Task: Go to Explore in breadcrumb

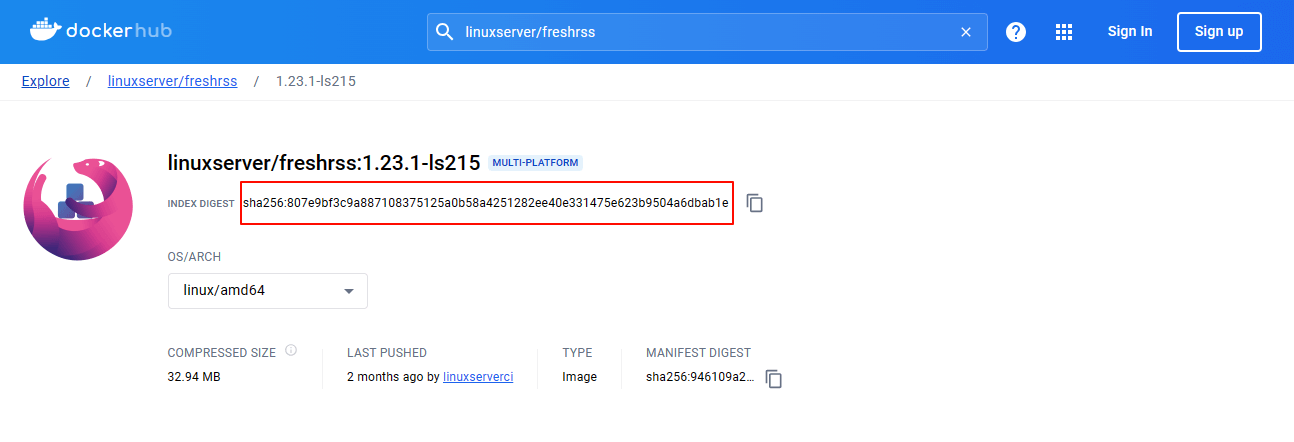Action: [x=46, y=81]
